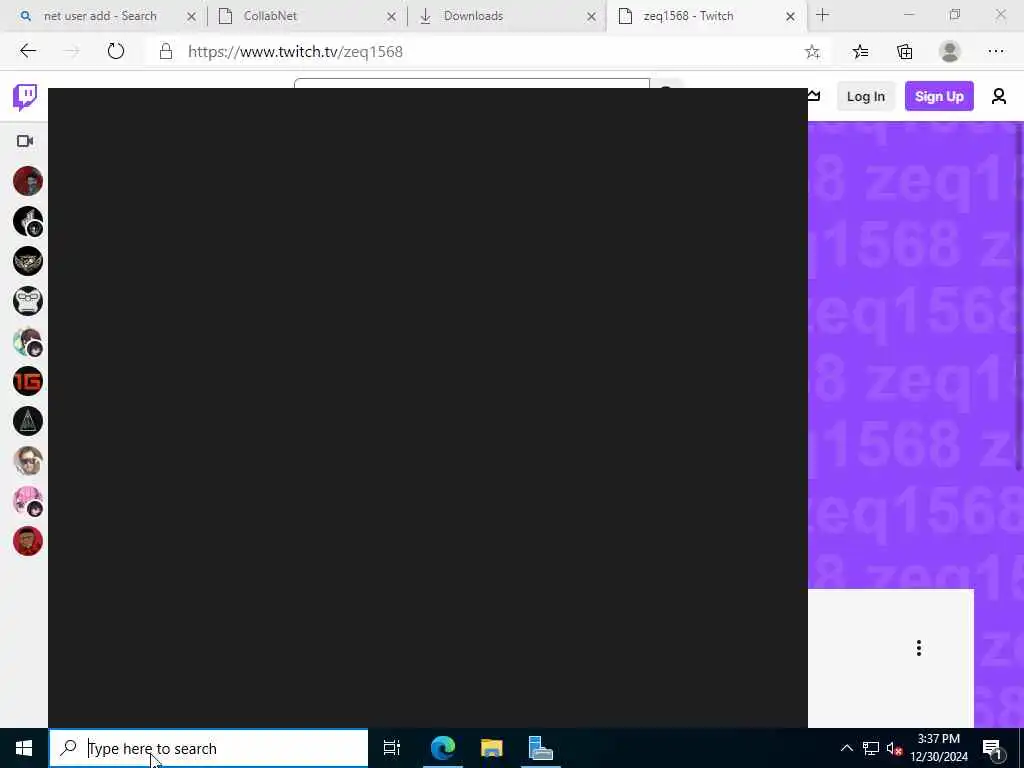
Task: Click the 'Type here to search' taskbar box
Action: pyautogui.click(x=209, y=748)
